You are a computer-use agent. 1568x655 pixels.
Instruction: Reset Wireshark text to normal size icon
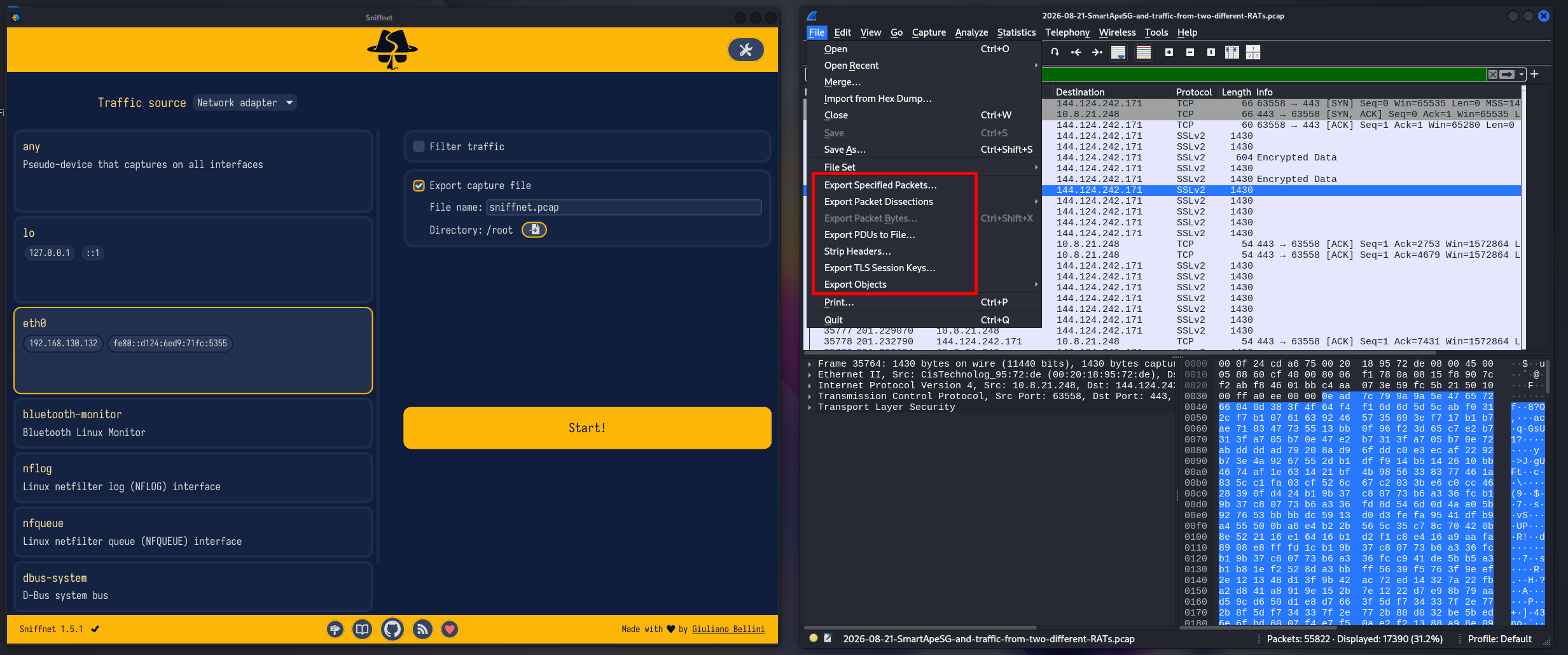click(x=1211, y=52)
